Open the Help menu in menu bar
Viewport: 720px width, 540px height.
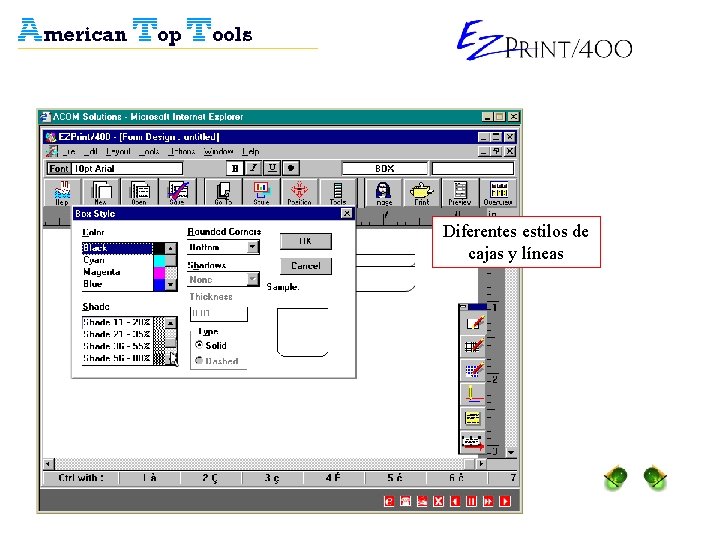[251, 151]
